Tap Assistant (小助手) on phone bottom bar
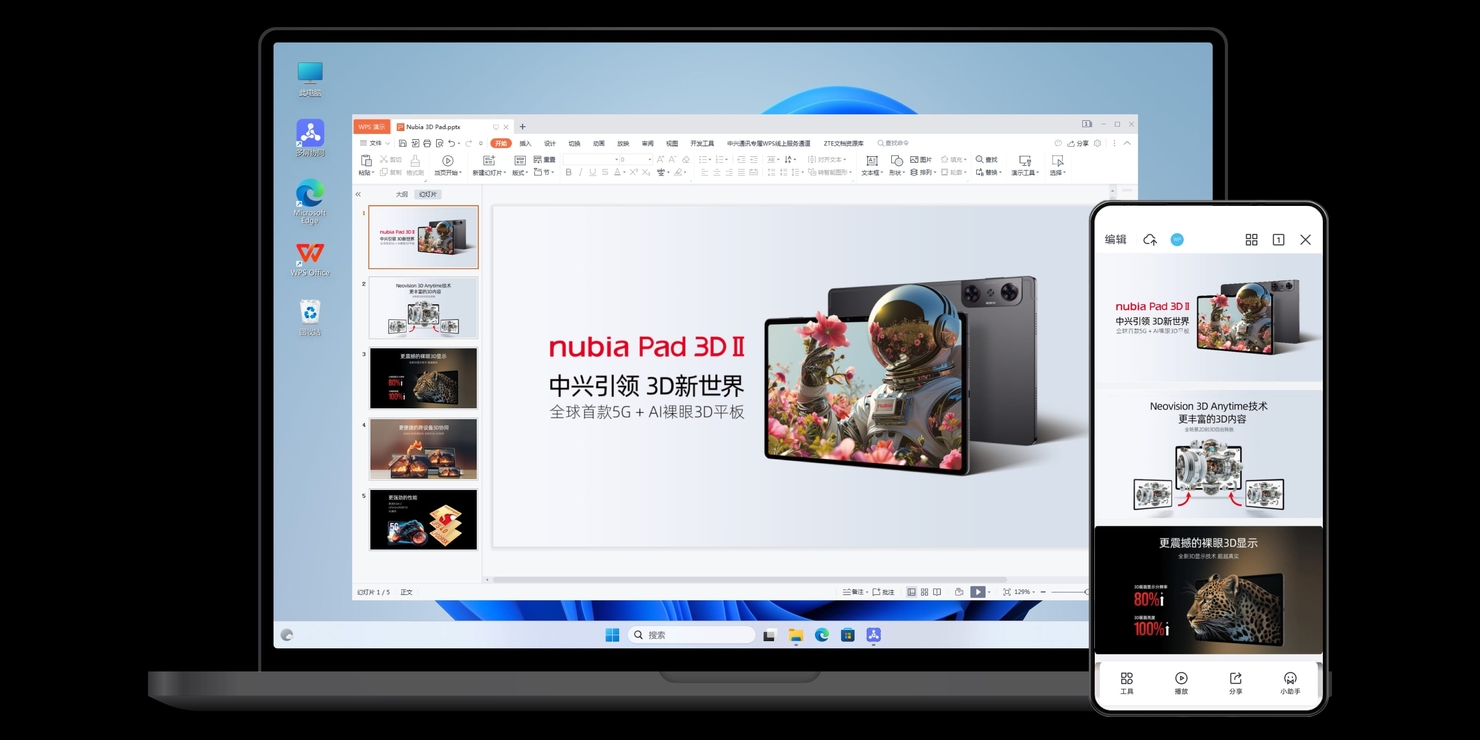The width and height of the screenshot is (1480, 740). click(x=1290, y=683)
